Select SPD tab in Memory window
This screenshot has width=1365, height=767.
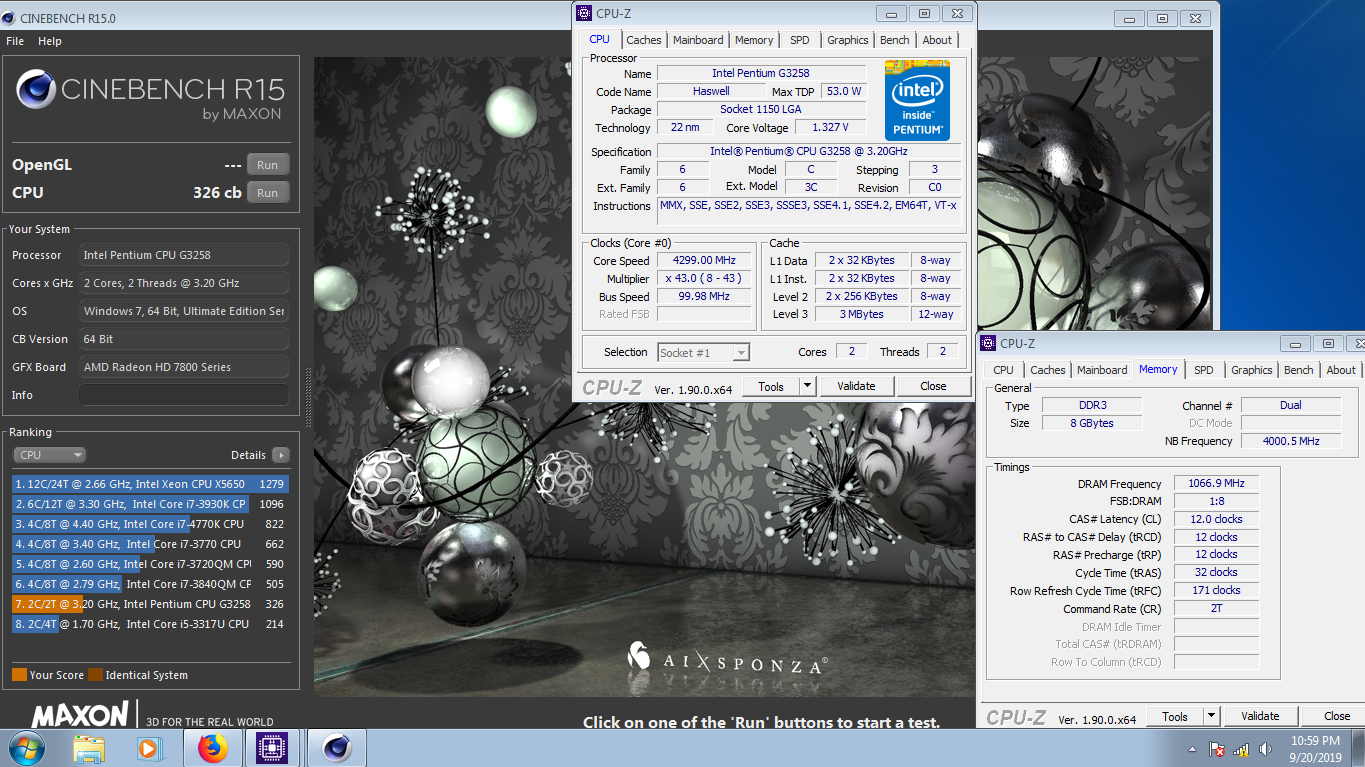[1204, 370]
